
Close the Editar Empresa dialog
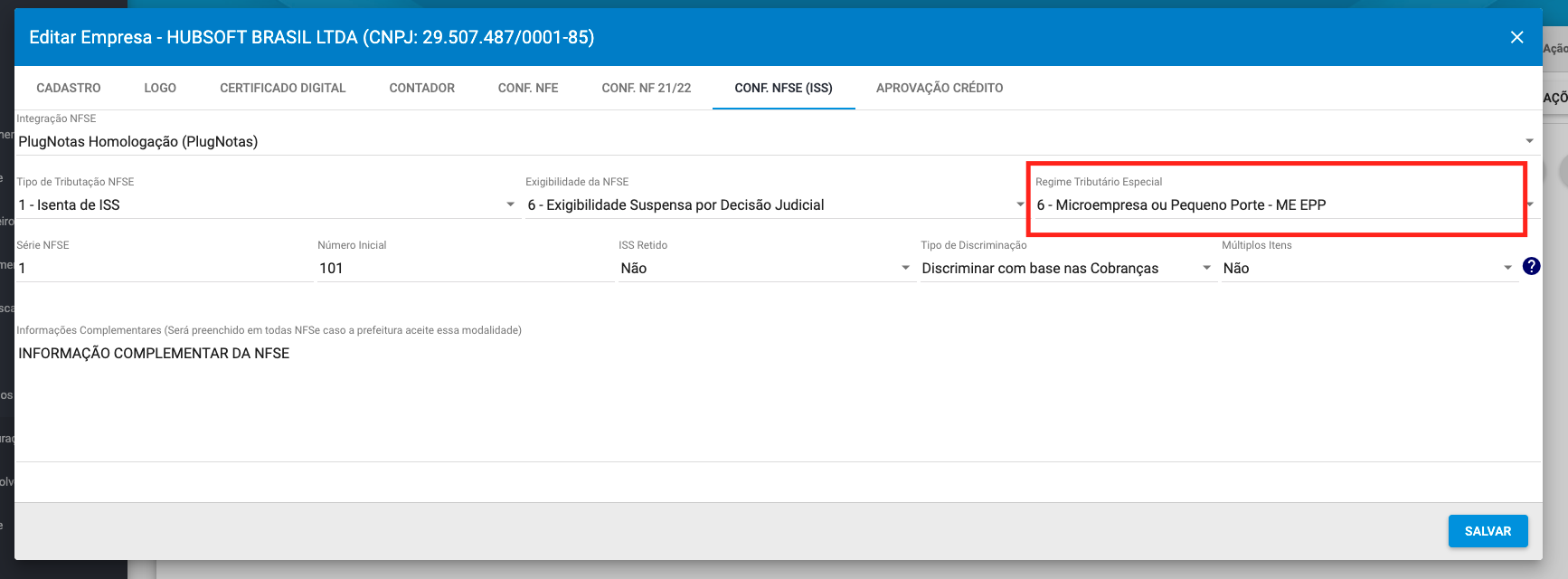point(1516,37)
